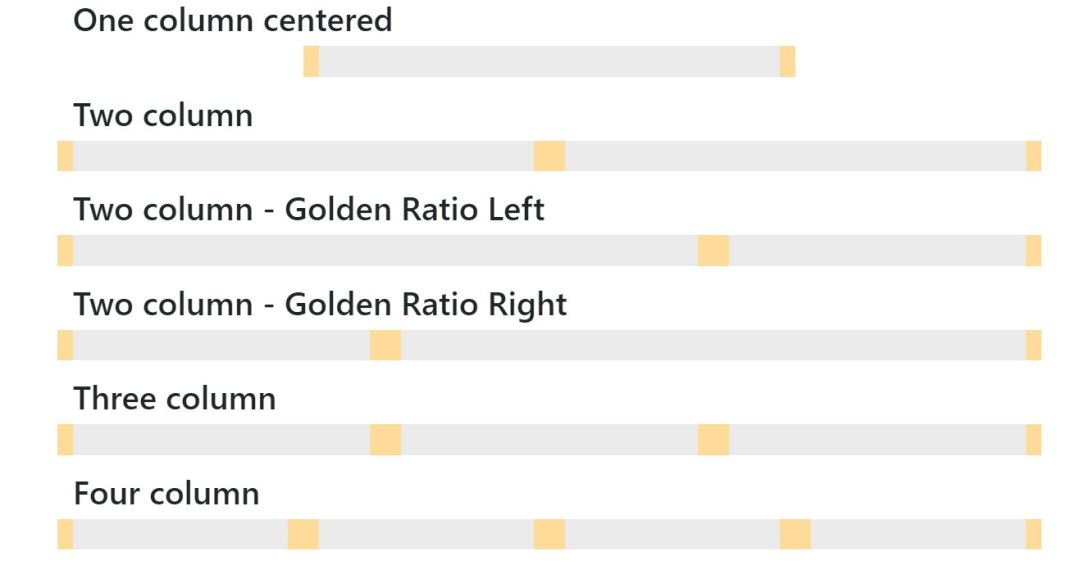This screenshot has height=565, width=1080.
Task: Select the middle column in Three column row
Action: click(x=549, y=439)
